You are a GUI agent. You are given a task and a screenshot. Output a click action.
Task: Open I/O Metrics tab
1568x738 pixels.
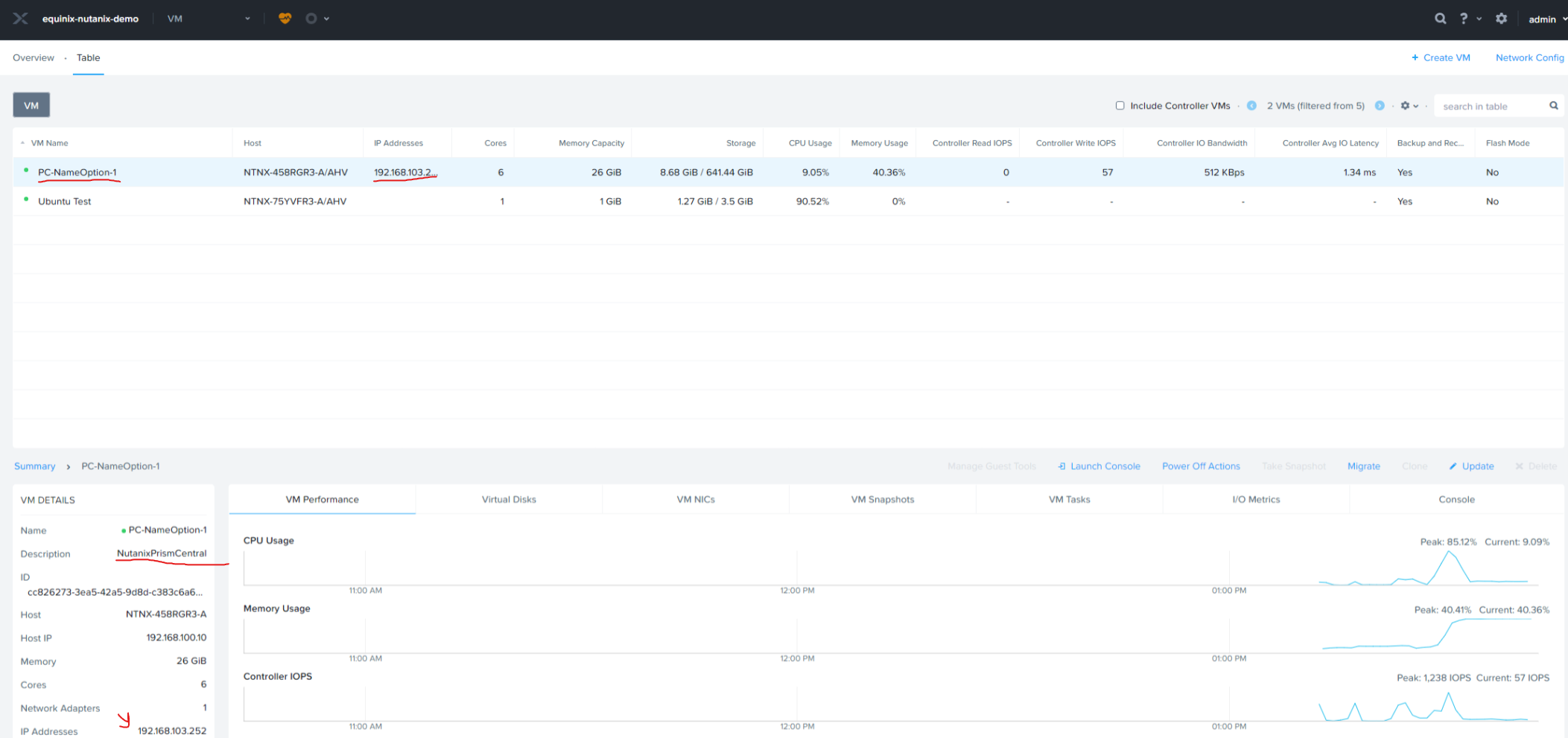tap(1256, 499)
